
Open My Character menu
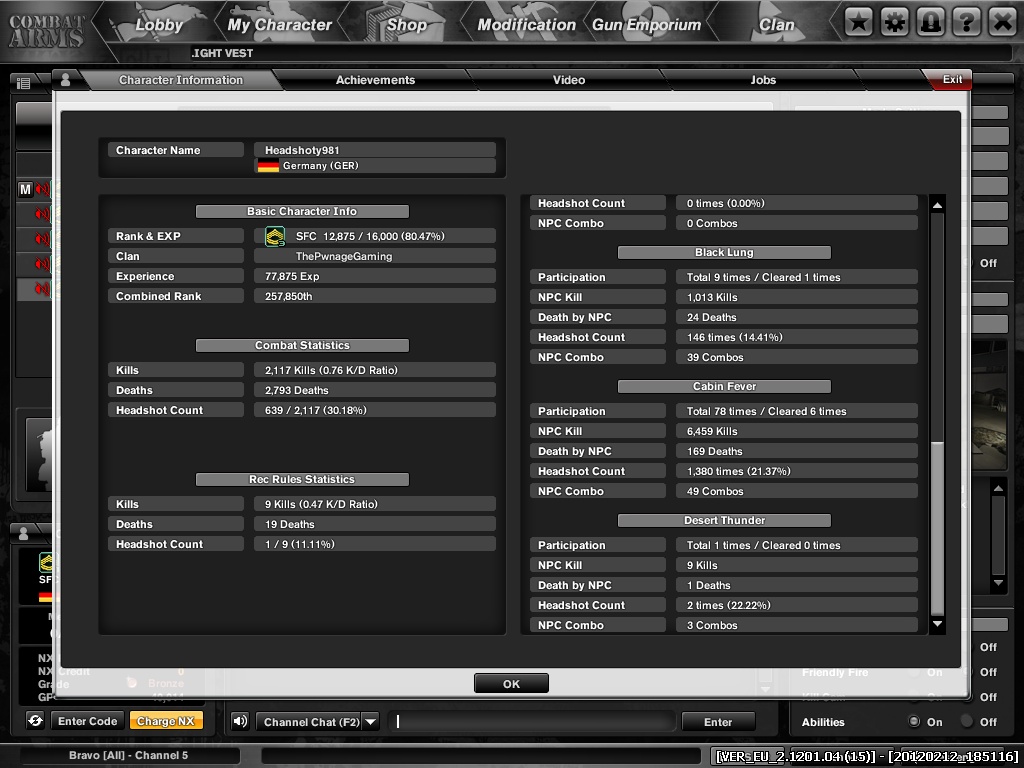click(x=280, y=25)
